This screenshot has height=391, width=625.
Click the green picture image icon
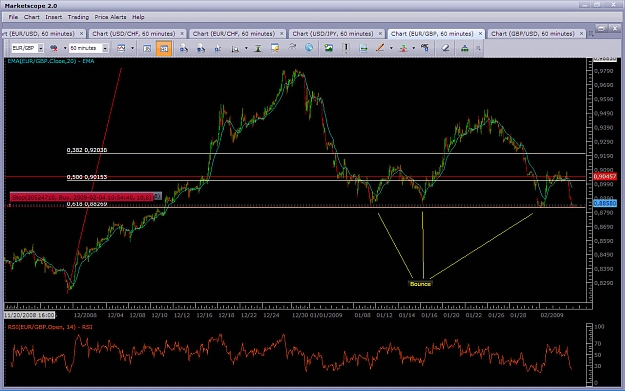(x=328, y=48)
